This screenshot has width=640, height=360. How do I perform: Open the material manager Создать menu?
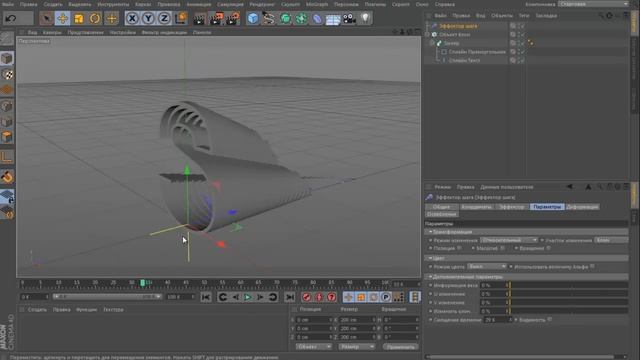tap(37, 310)
